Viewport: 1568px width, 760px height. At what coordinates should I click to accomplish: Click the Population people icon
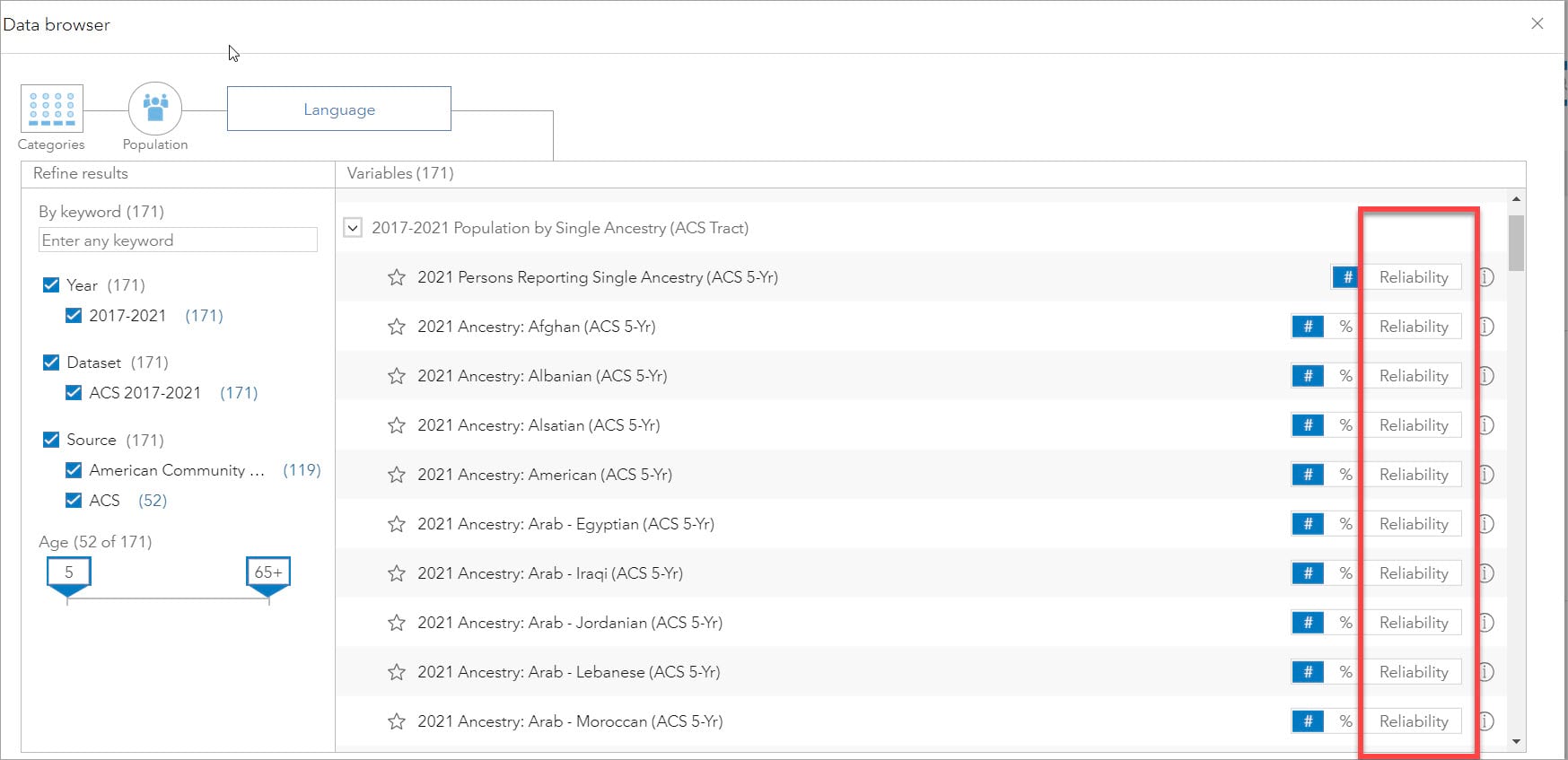tap(155, 109)
